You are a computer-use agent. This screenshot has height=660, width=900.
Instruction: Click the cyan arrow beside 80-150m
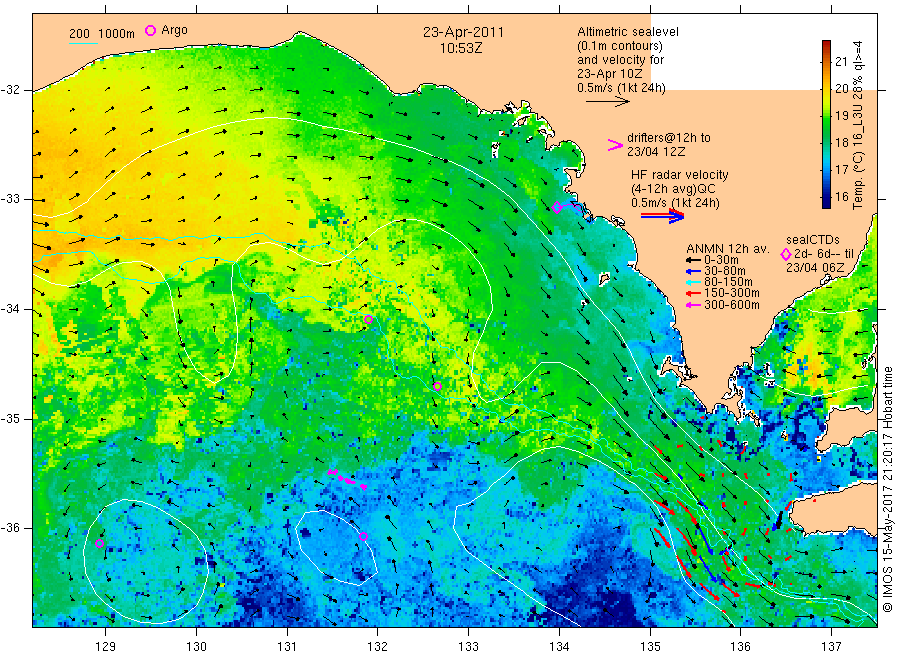click(x=693, y=282)
